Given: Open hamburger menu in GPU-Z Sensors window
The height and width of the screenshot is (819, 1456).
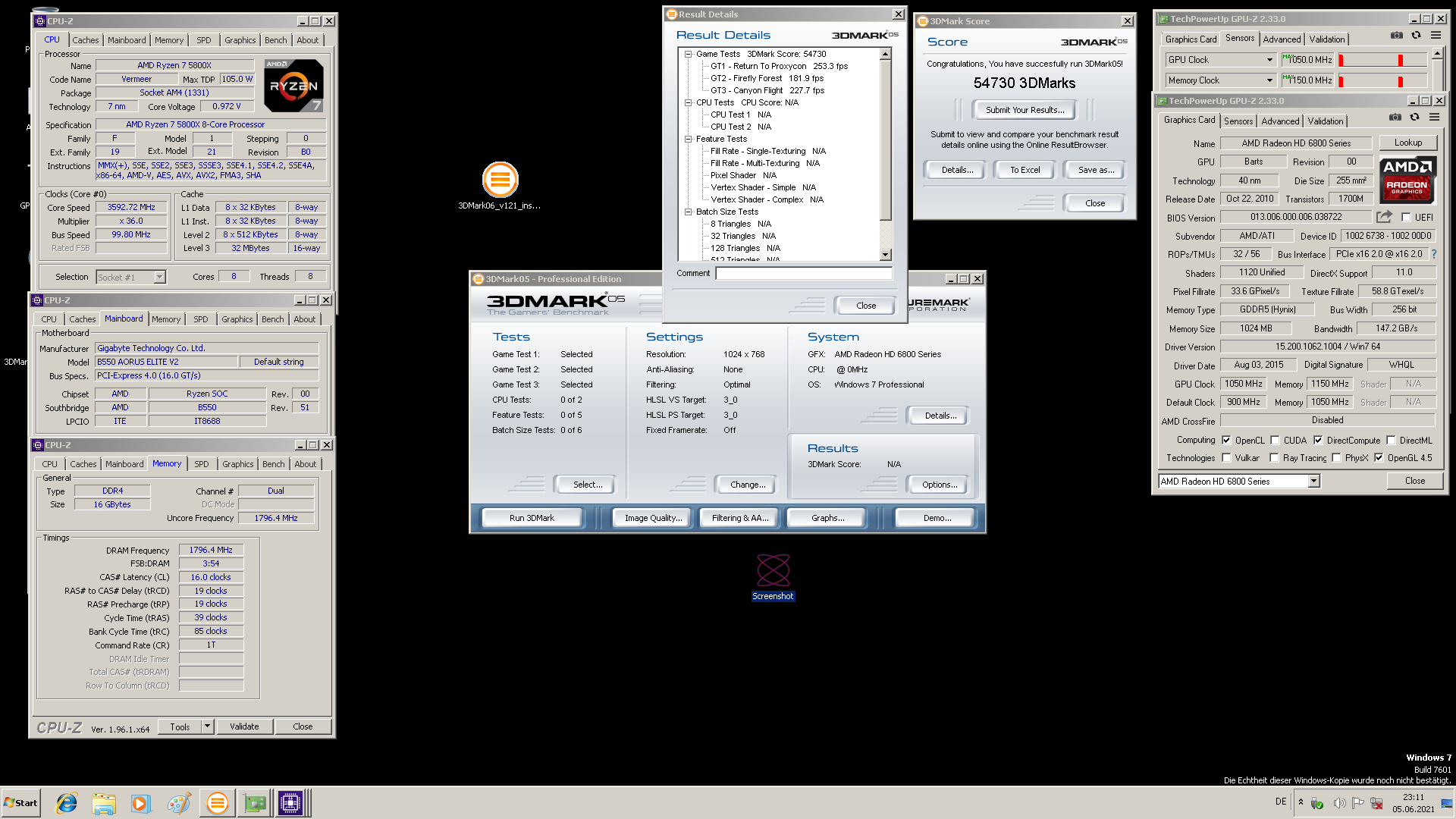Looking at the screenshot, I should point(1436,35).
